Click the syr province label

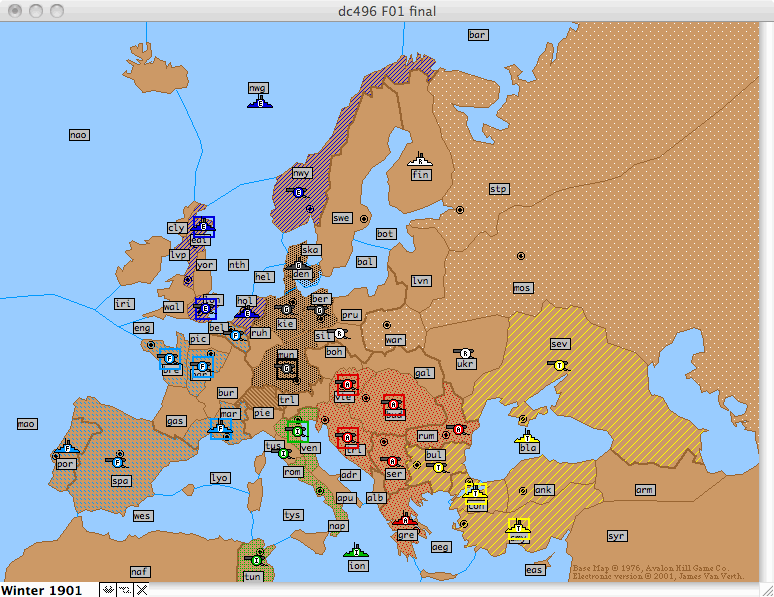617,536
